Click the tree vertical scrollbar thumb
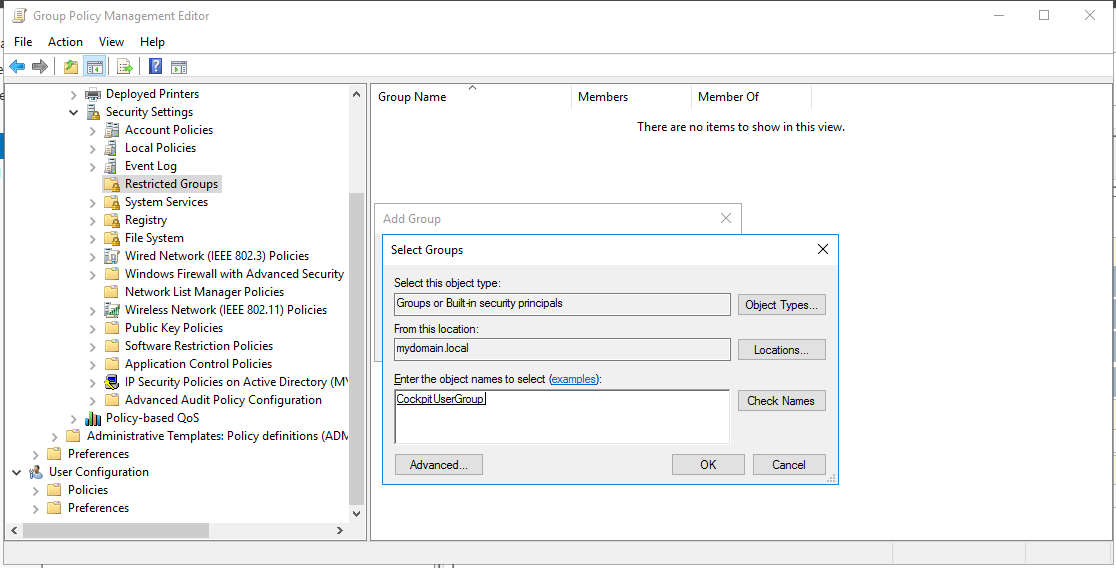Viewport: 1116px width, 568px height. point(357,349)
